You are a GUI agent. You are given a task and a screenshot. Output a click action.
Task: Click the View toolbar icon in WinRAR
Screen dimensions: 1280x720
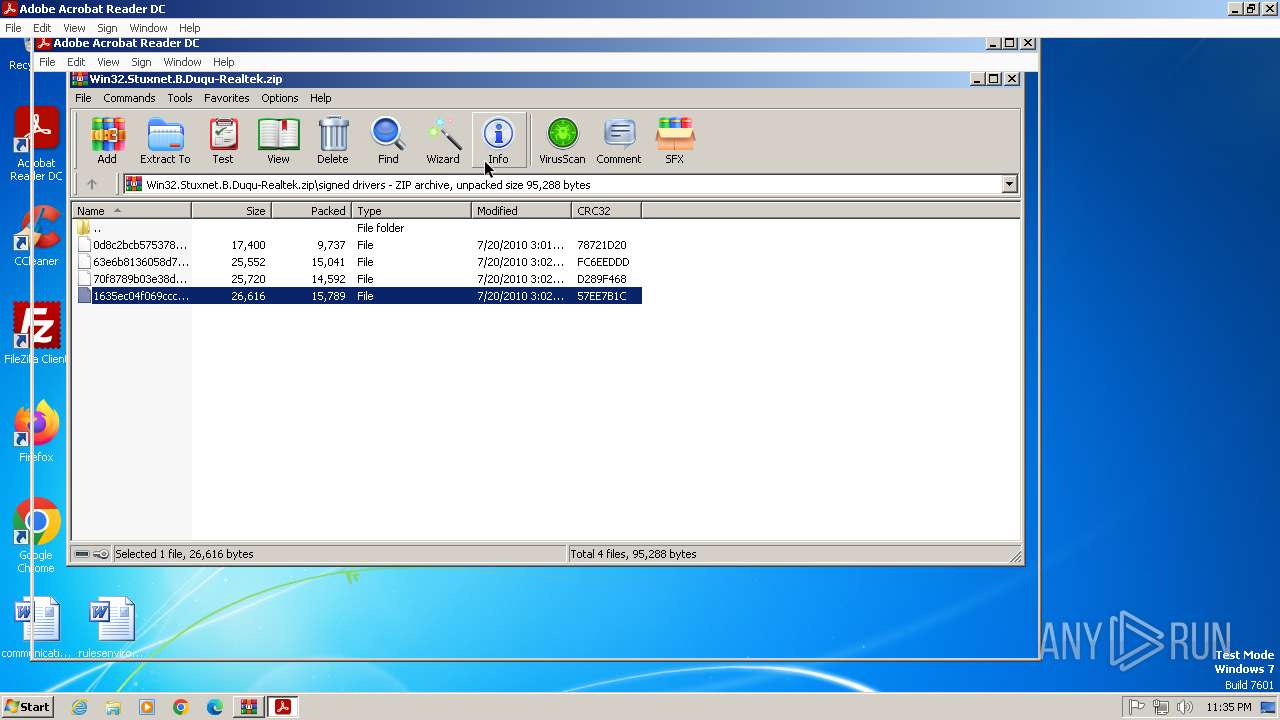pos(278,141)
